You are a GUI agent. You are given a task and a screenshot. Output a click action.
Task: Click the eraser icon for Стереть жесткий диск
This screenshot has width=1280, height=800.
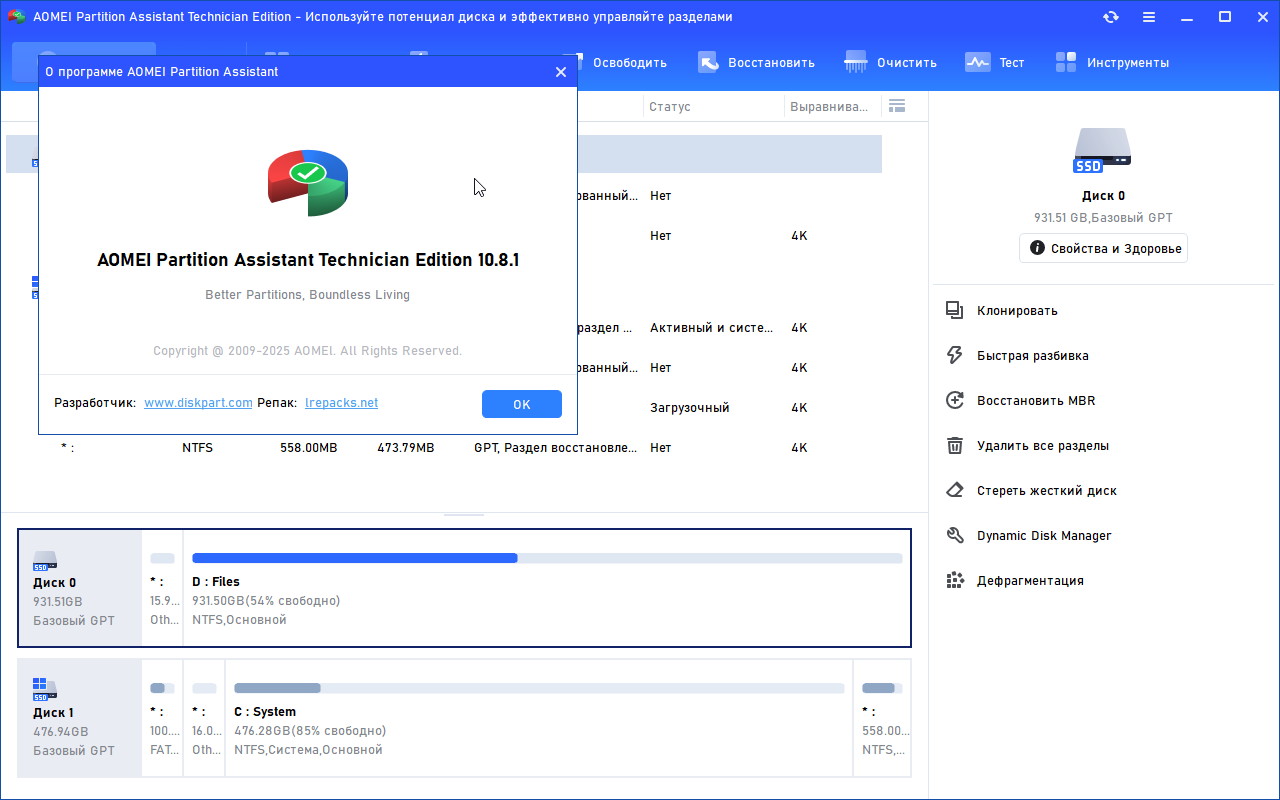(955, 490)
